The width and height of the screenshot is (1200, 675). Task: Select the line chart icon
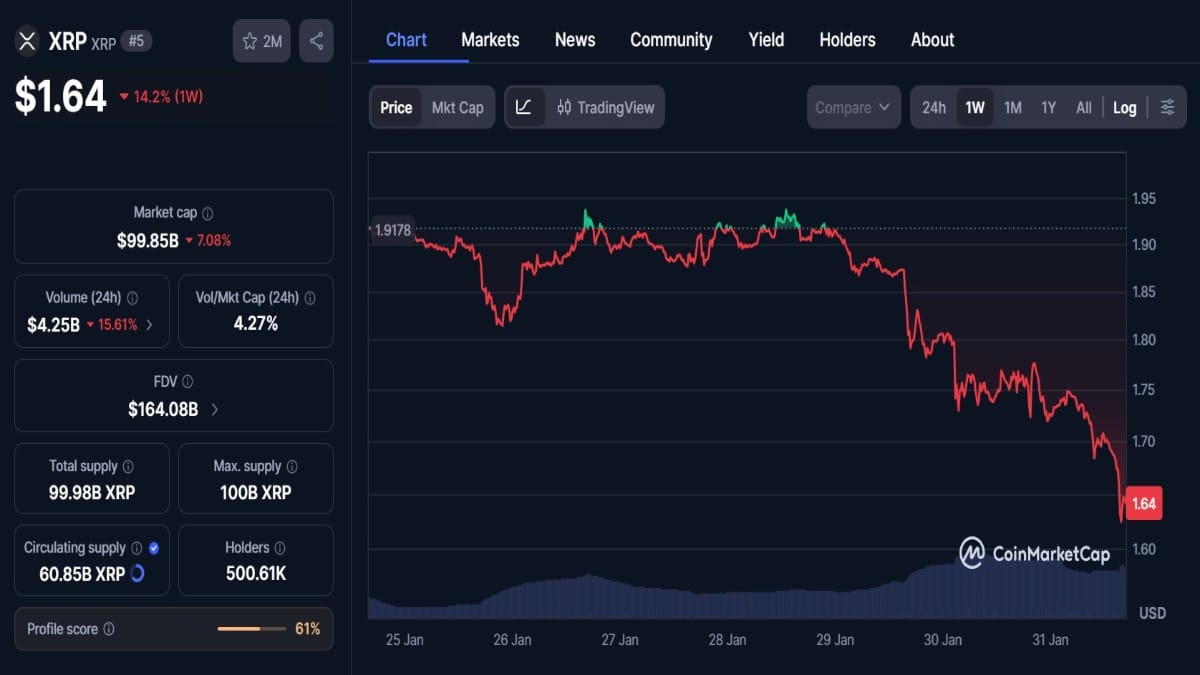tap(525, 107)
